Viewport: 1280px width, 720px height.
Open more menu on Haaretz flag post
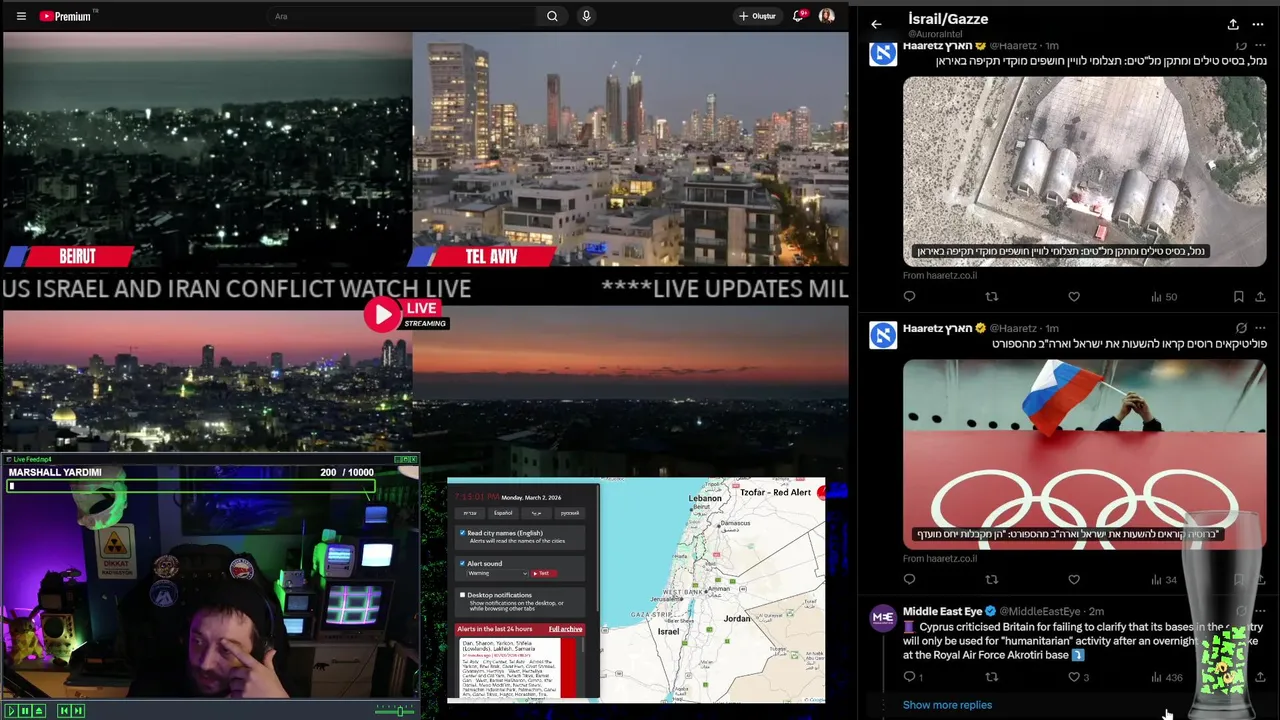tap(1260, 328)
